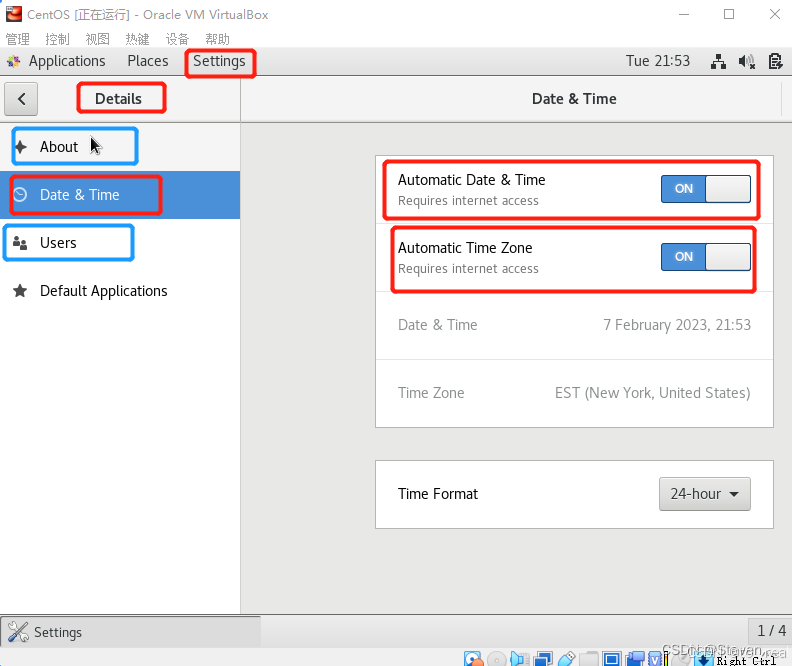The width and height of the screenshot is (792, 666).
Task: Click the VirtualBox window logo icon in the title bar
Action: coord(14,14)
